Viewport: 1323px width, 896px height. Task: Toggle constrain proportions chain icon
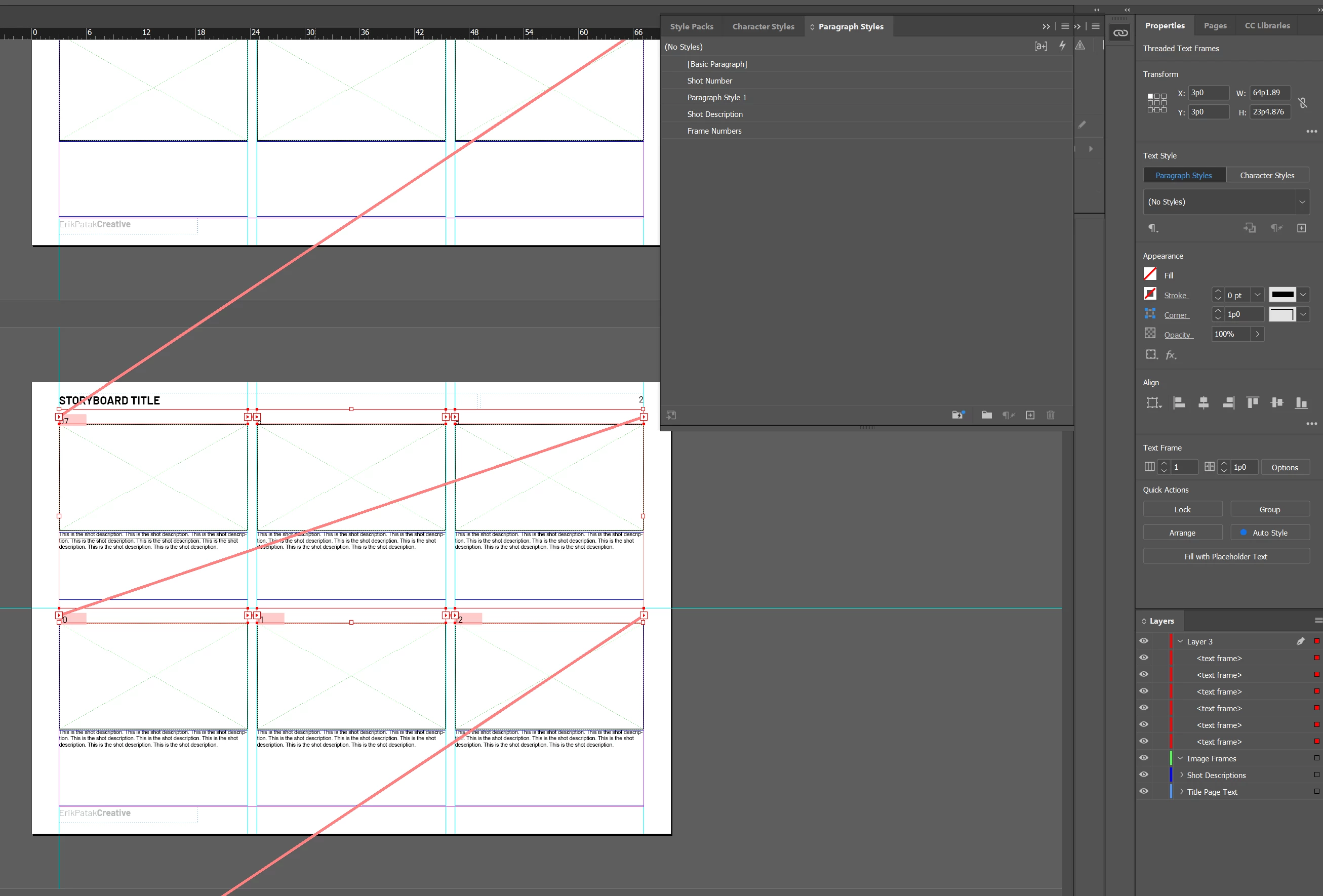point(1303,102)
